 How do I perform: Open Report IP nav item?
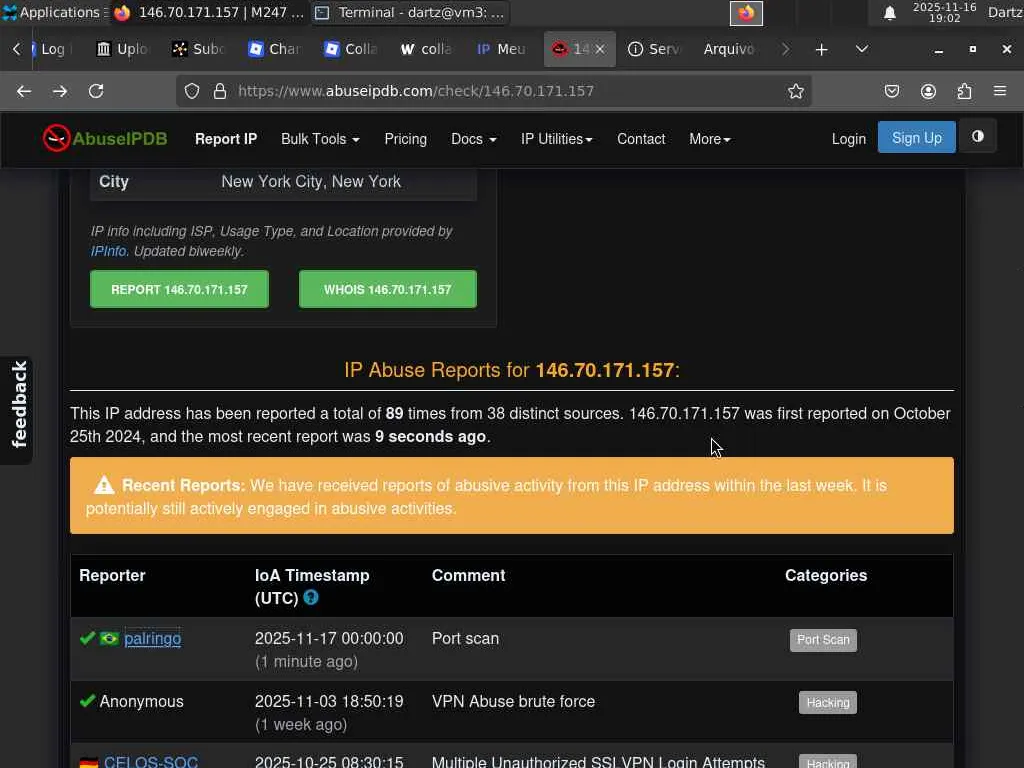[x=226, y=139]
